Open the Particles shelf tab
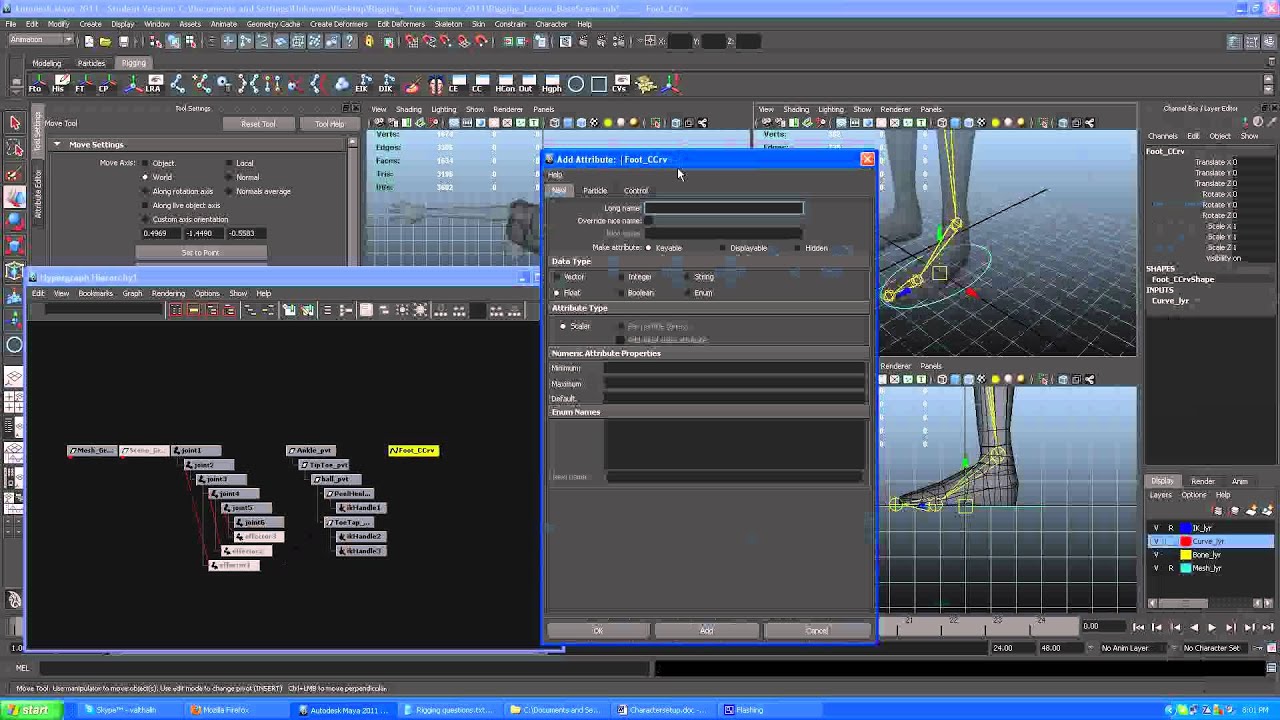The height and width of the screenshot is (720, 1280). [91, 63]
